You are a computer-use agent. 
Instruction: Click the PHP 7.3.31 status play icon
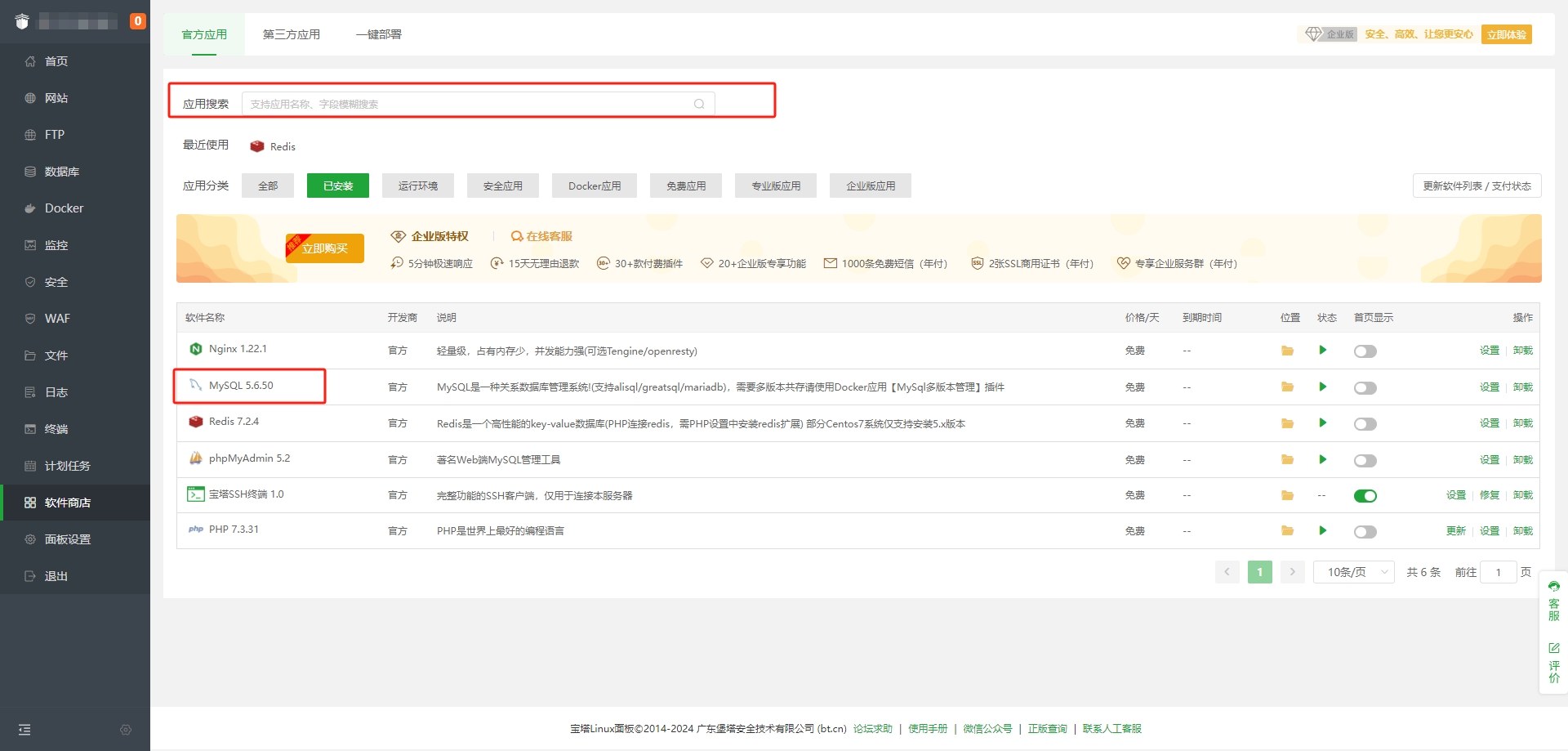pyautogui.click(x=1322, y=531)
